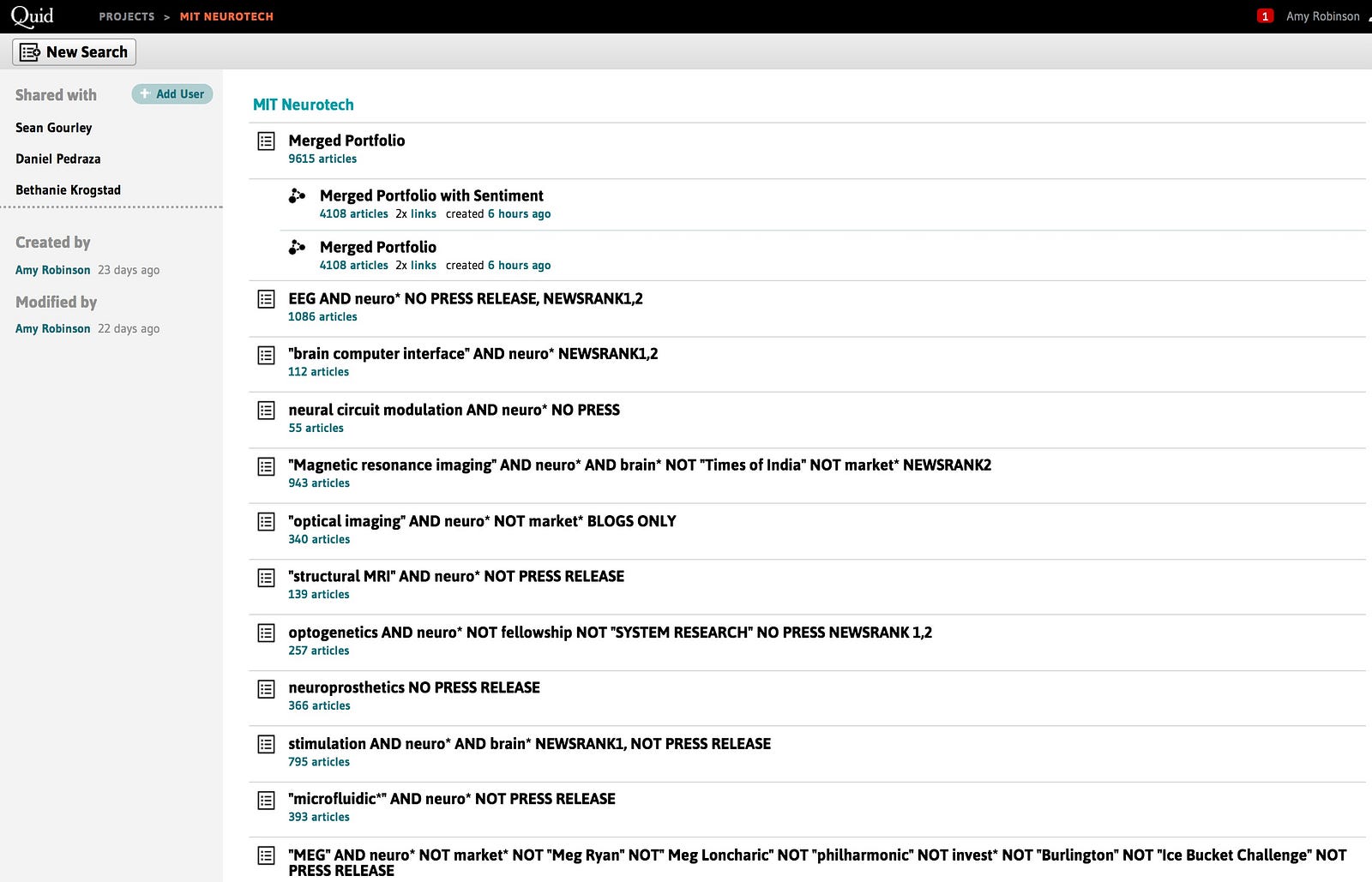
Task: Open the red notification badge
Action: pos(1265,16)
